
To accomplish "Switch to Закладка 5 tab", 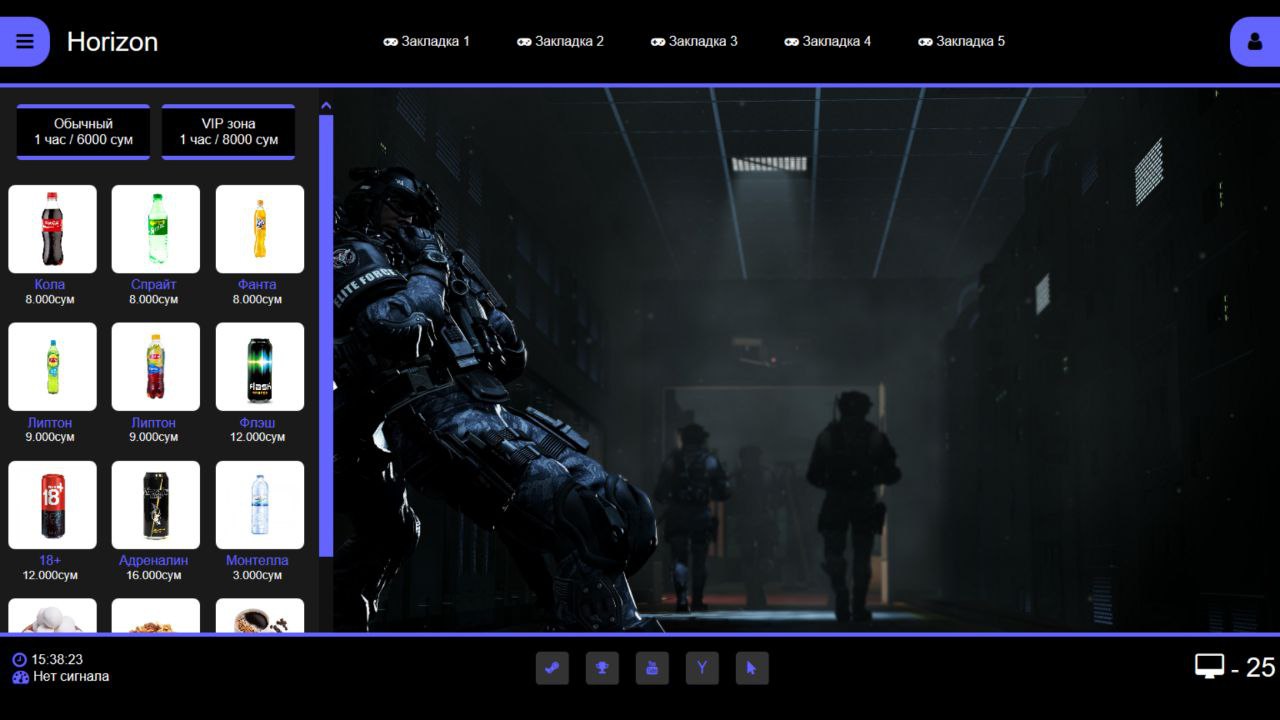I will (x=961, y=41).
